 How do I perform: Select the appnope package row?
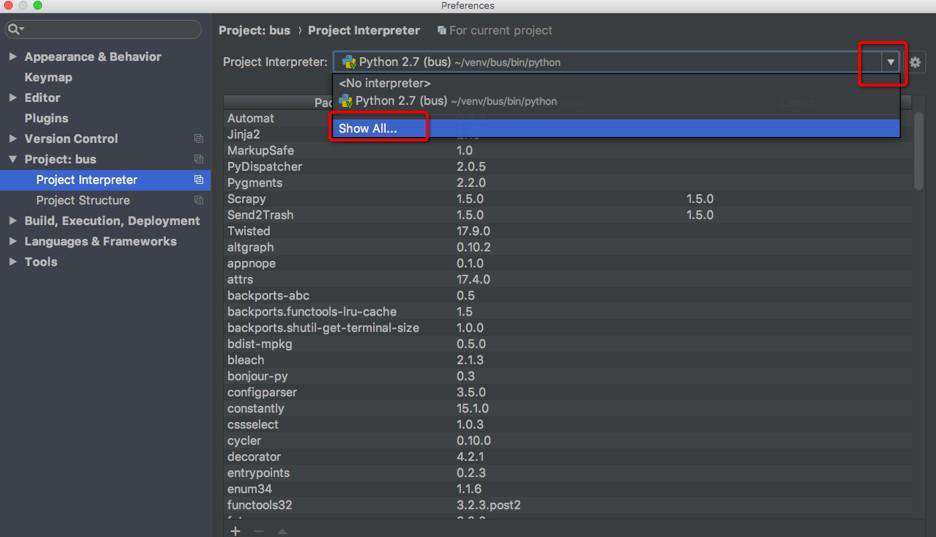tap(568, 263)
